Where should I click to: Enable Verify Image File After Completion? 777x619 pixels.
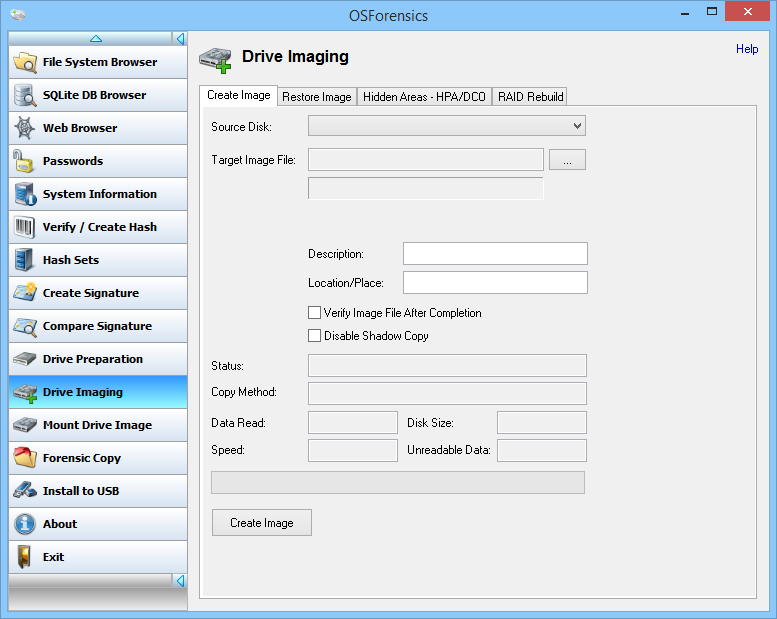tap(314, 312)
